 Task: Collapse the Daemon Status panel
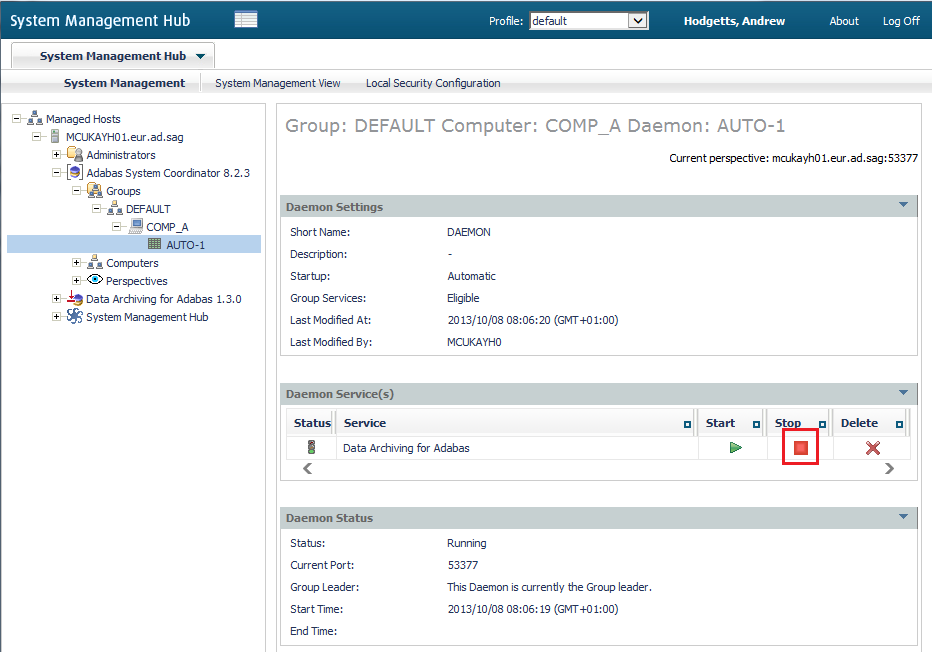[903, 517]
